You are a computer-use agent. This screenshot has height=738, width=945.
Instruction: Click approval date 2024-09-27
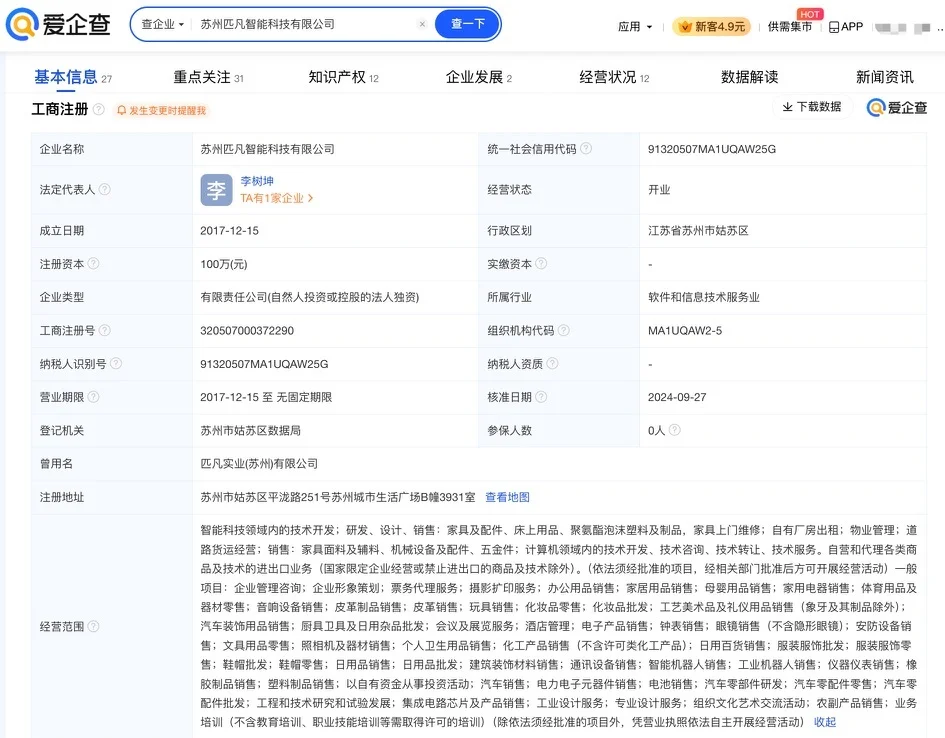[677, 397]
